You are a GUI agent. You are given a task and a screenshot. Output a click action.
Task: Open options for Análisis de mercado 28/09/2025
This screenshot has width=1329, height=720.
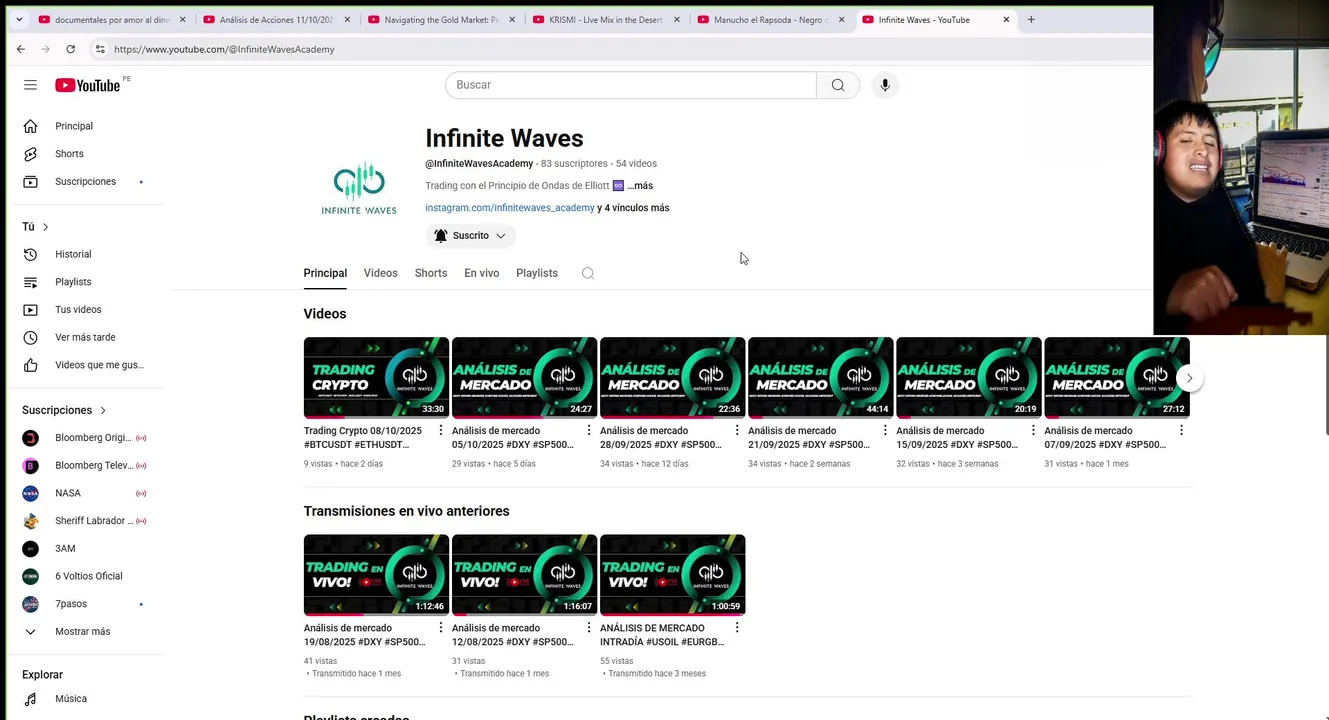click(x=736, y=431)
